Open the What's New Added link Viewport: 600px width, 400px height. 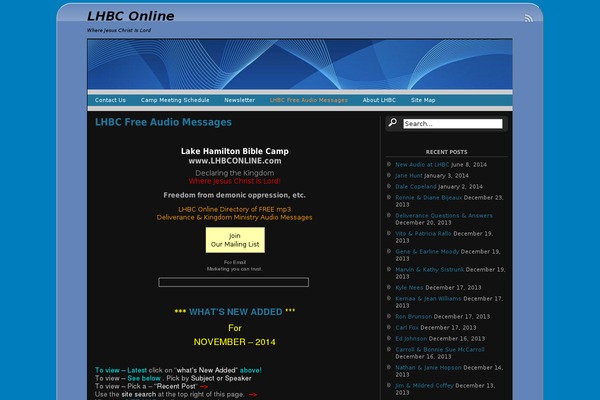tap(235, 312)
